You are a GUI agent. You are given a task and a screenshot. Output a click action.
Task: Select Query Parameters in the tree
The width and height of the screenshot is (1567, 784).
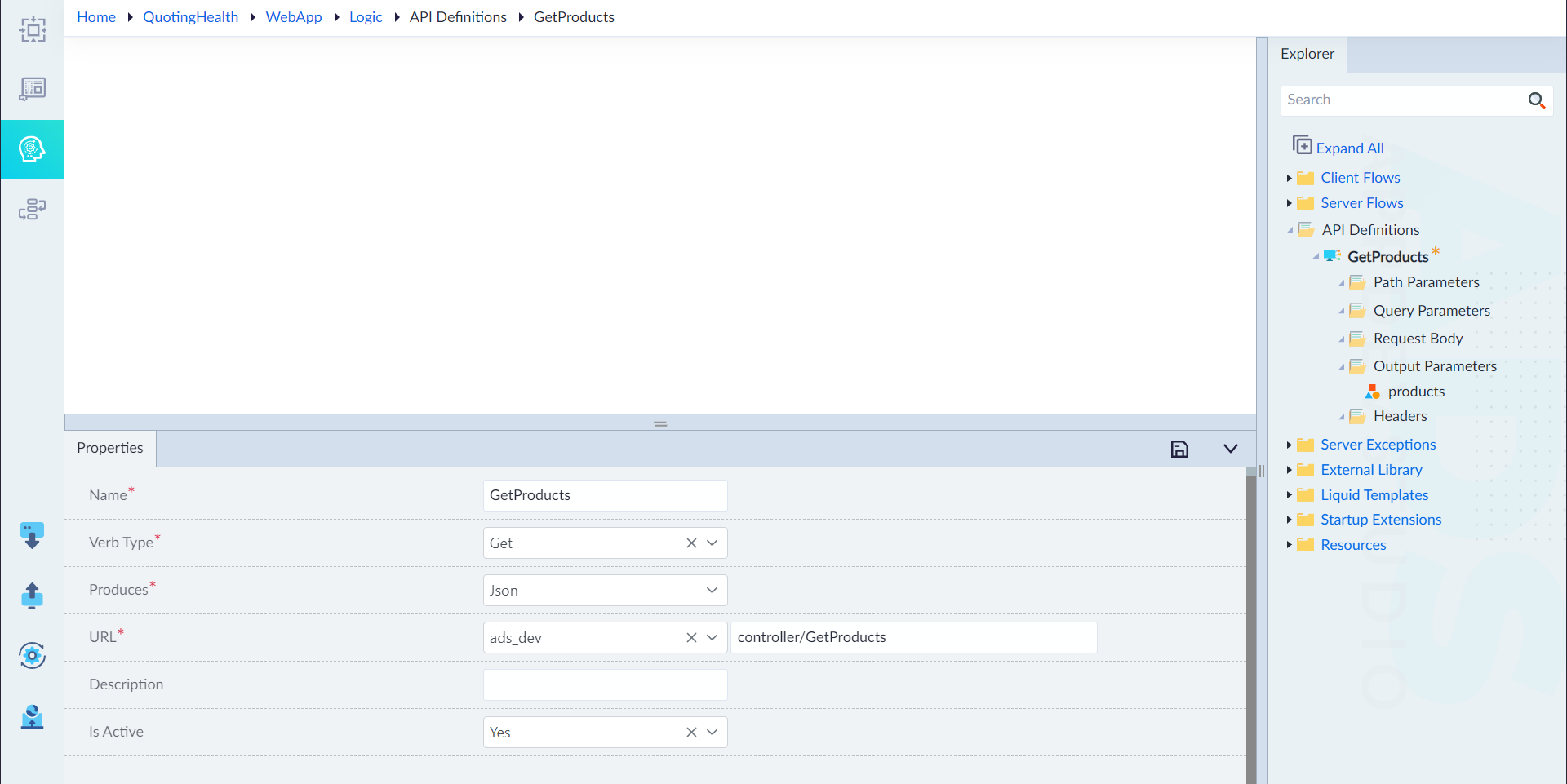tap(1432, 311)
